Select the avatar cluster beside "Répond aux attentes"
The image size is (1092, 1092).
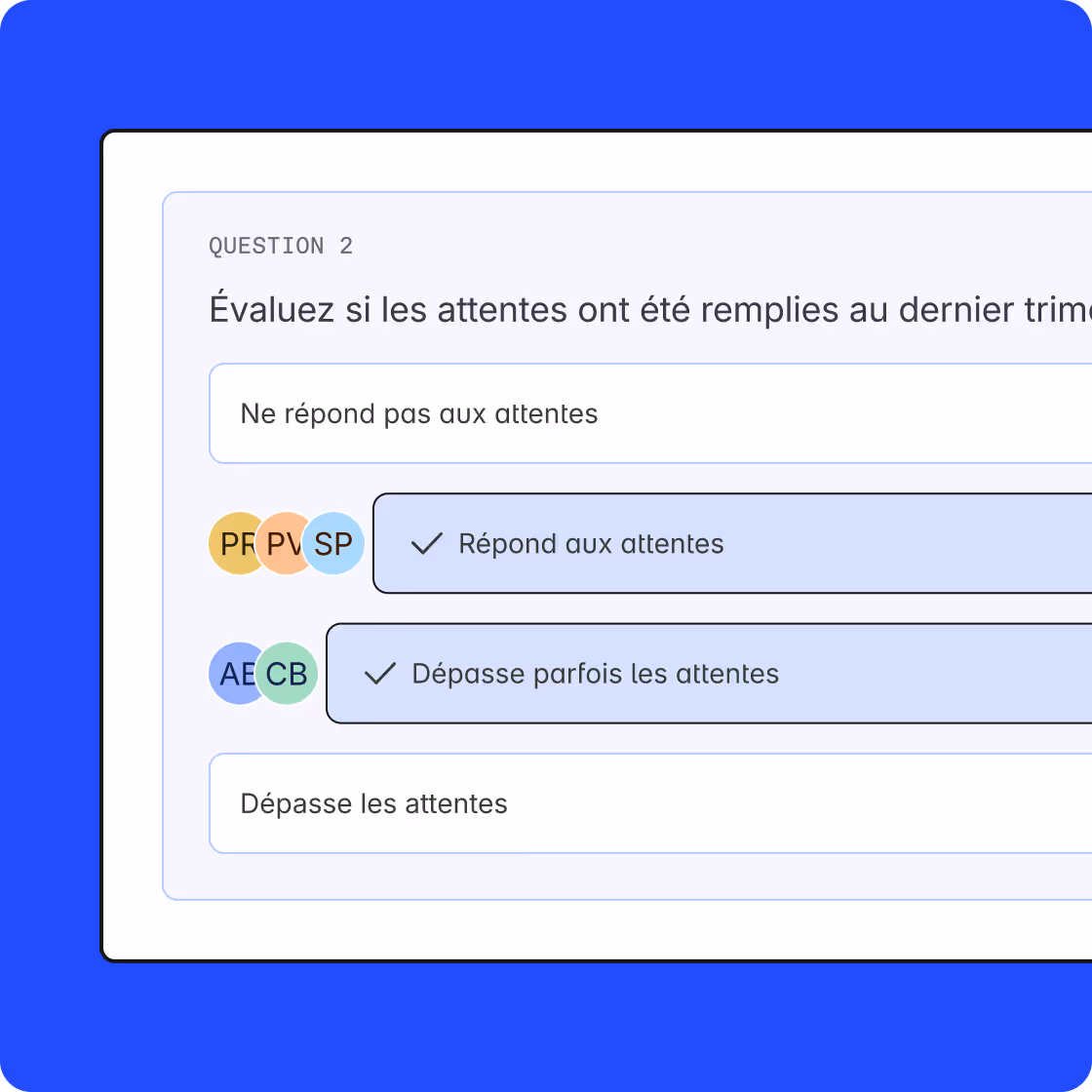[284, 544]
